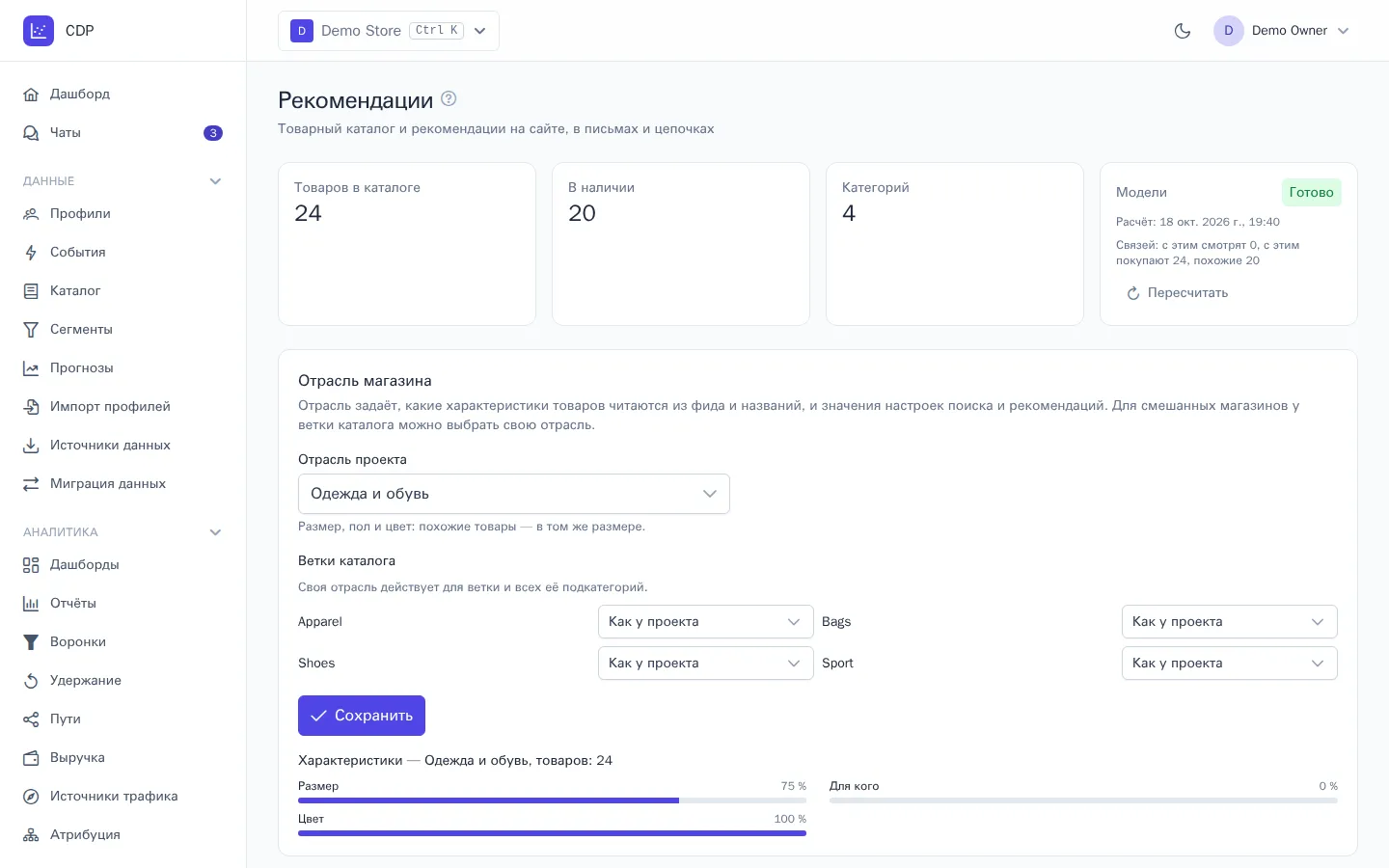
Task: Open the Apparel branch industry dropdown
Action: (x=706, y=622)
